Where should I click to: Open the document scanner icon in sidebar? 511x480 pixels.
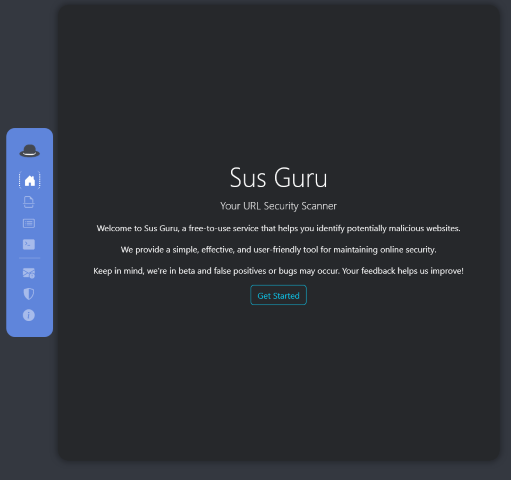(x=29, y=202)
